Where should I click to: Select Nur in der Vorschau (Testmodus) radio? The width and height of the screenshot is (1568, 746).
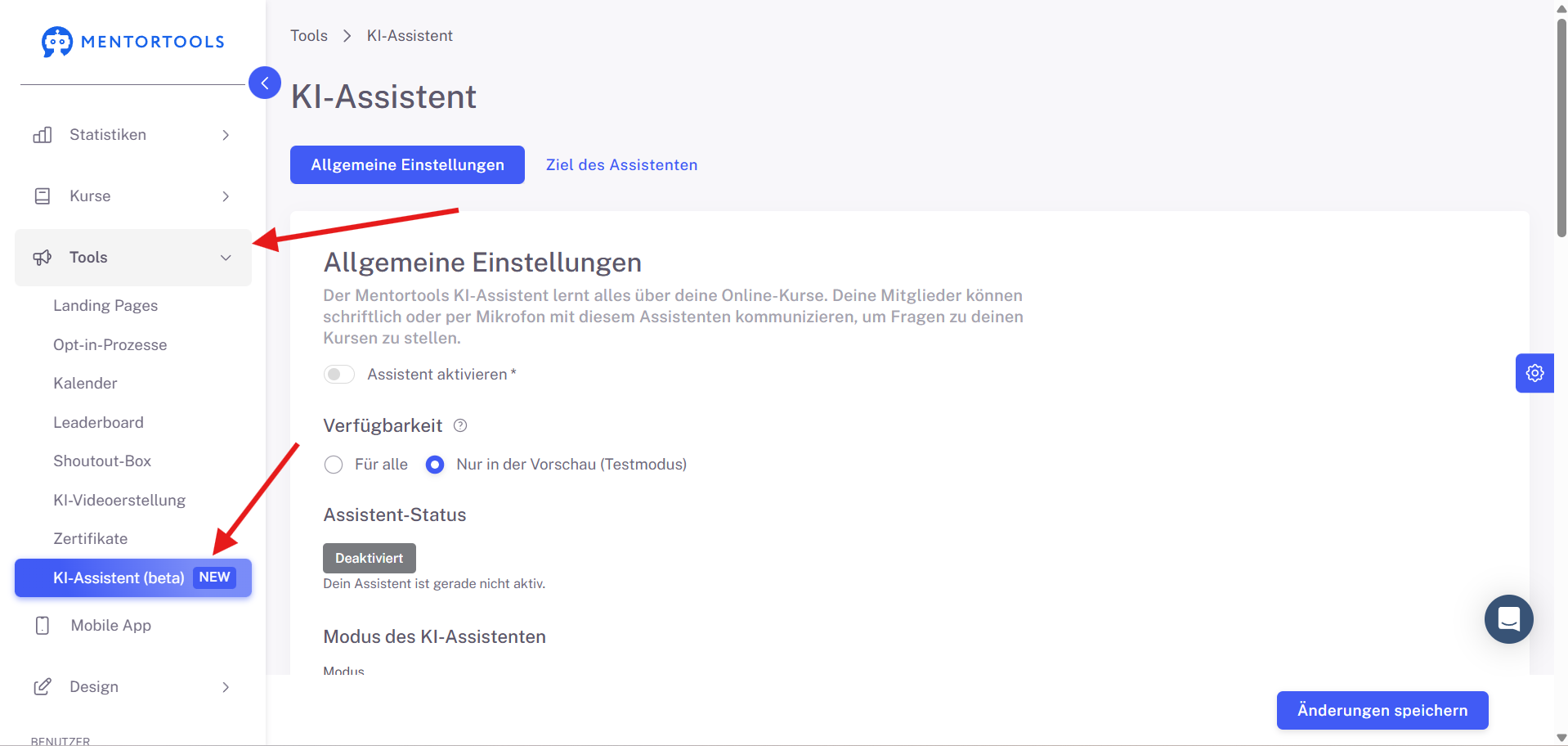435,465
